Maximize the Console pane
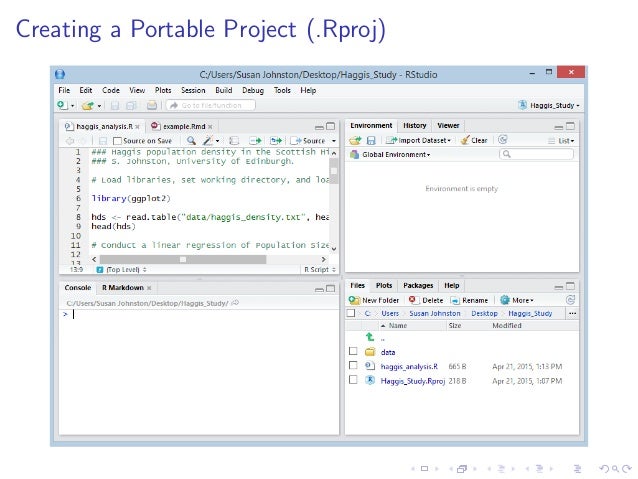Image resolution: width=638 pixels, height=479 pixels. [330, 289]
